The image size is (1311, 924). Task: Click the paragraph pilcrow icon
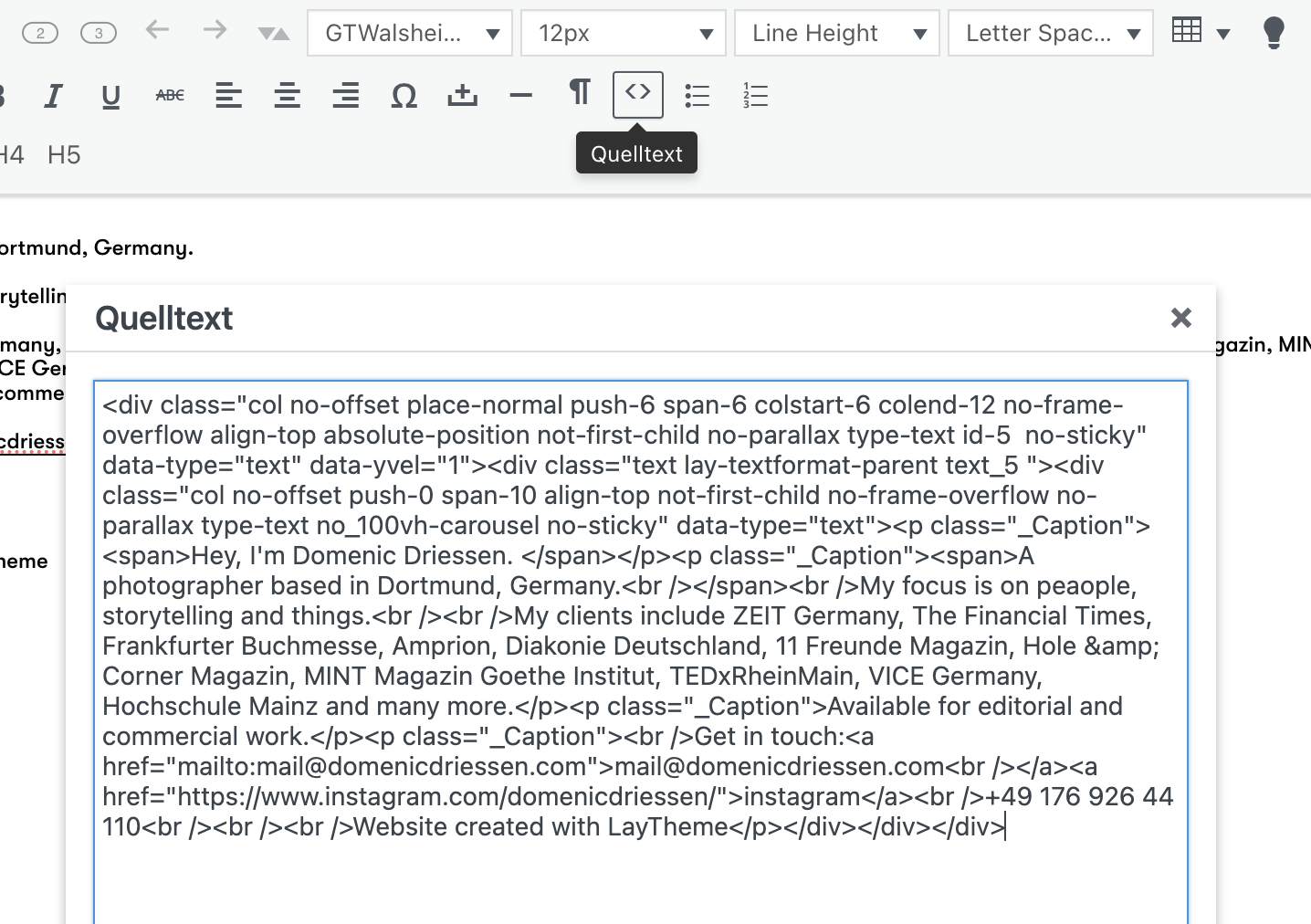click(579, 93)
